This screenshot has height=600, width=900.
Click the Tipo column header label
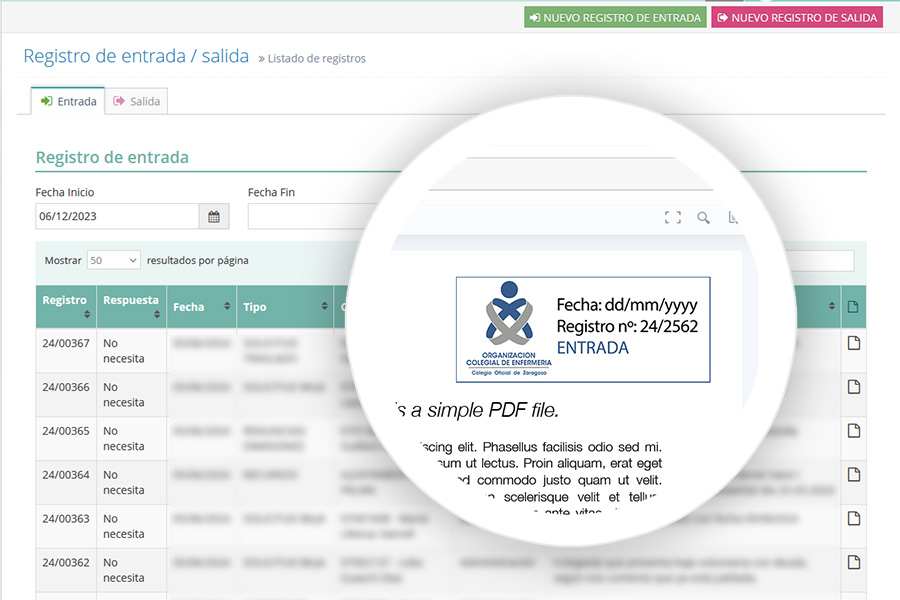[255, 307]
